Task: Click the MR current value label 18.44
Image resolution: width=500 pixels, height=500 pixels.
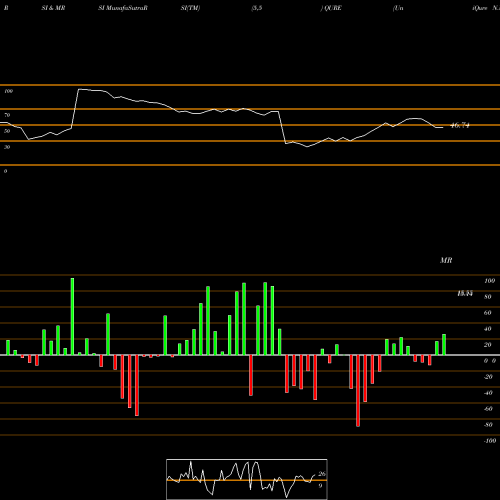Action: 465,294
